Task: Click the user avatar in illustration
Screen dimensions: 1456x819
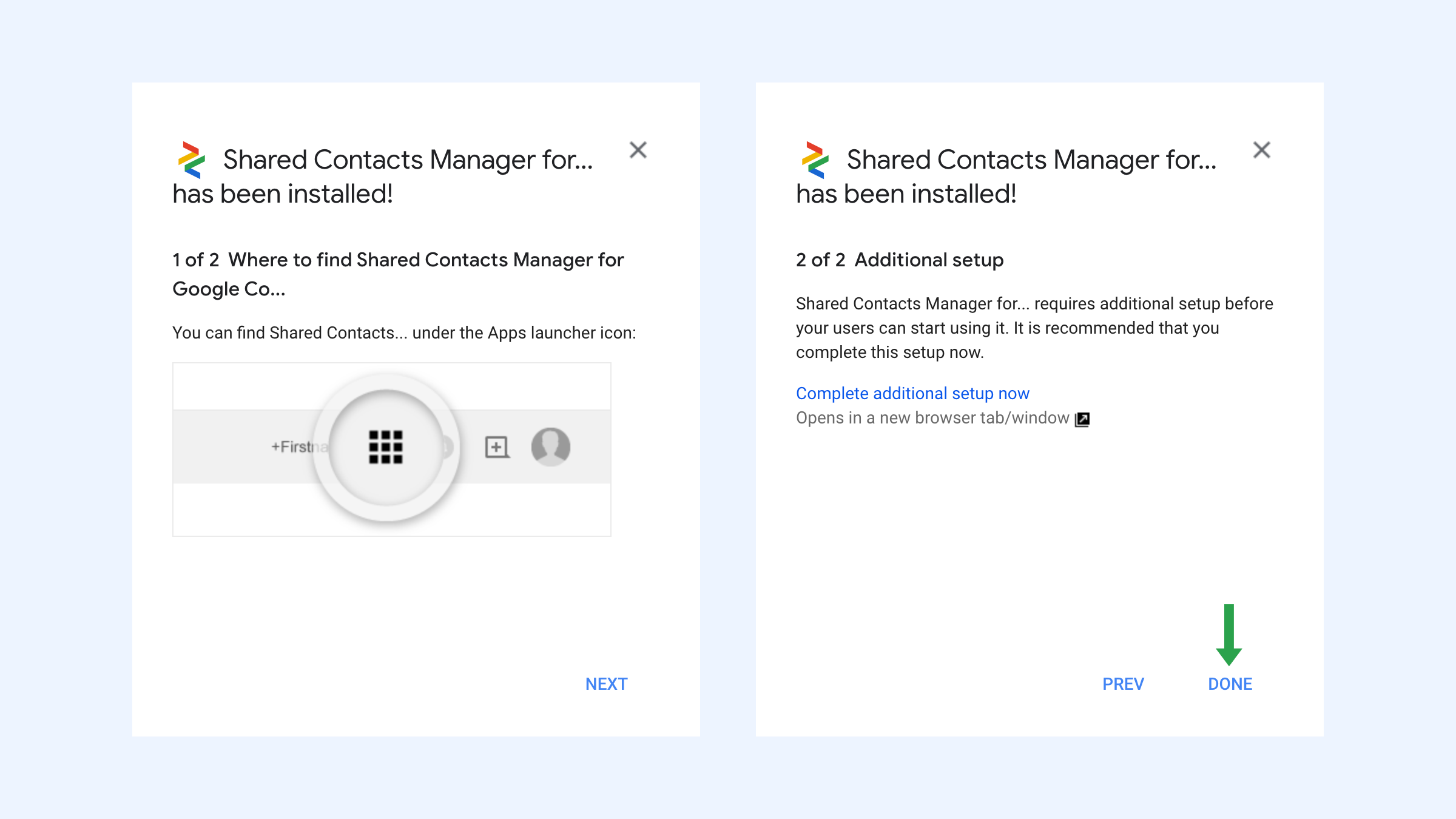Action: [550, 447]
